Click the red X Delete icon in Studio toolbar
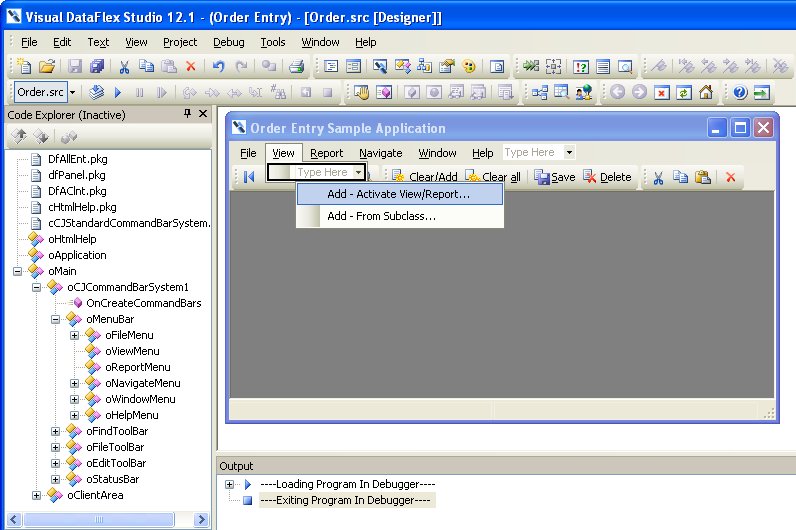This screenshot has width=796, height=530. [191, 66]
